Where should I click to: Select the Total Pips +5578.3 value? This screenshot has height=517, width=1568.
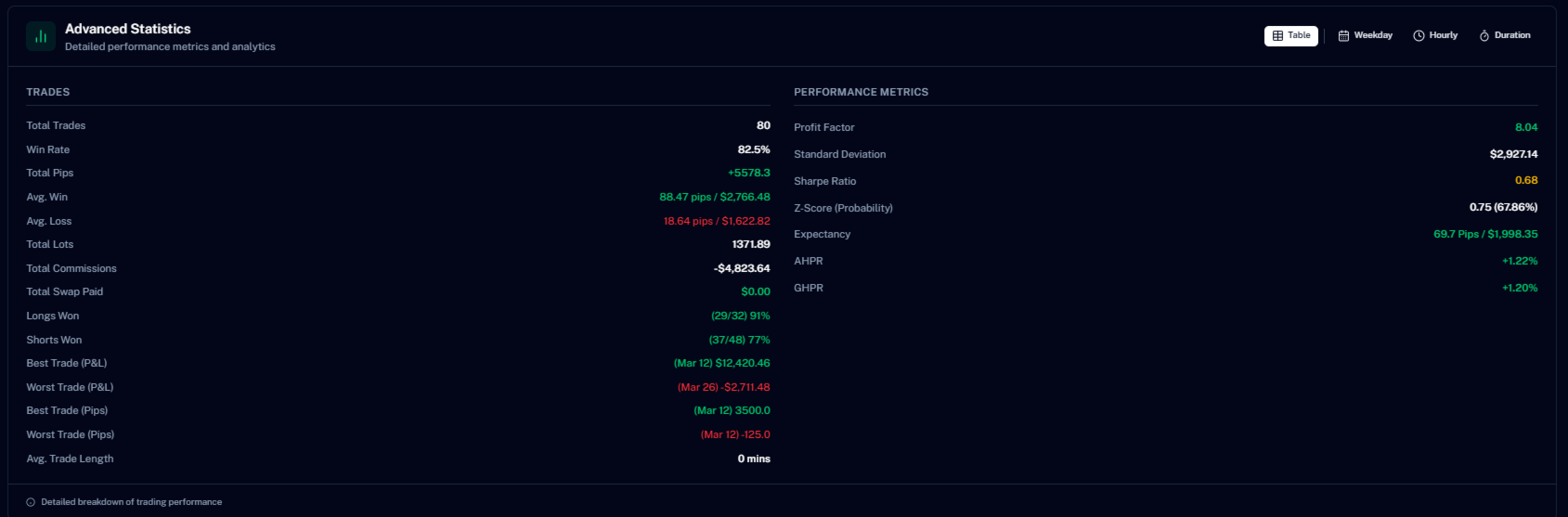(749, 173)
